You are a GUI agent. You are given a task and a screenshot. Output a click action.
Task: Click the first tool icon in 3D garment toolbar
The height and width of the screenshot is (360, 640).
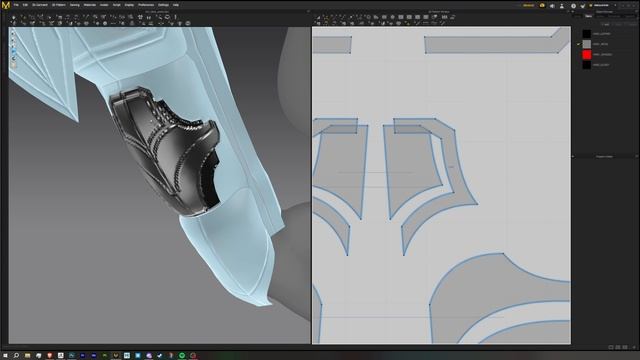14,17
